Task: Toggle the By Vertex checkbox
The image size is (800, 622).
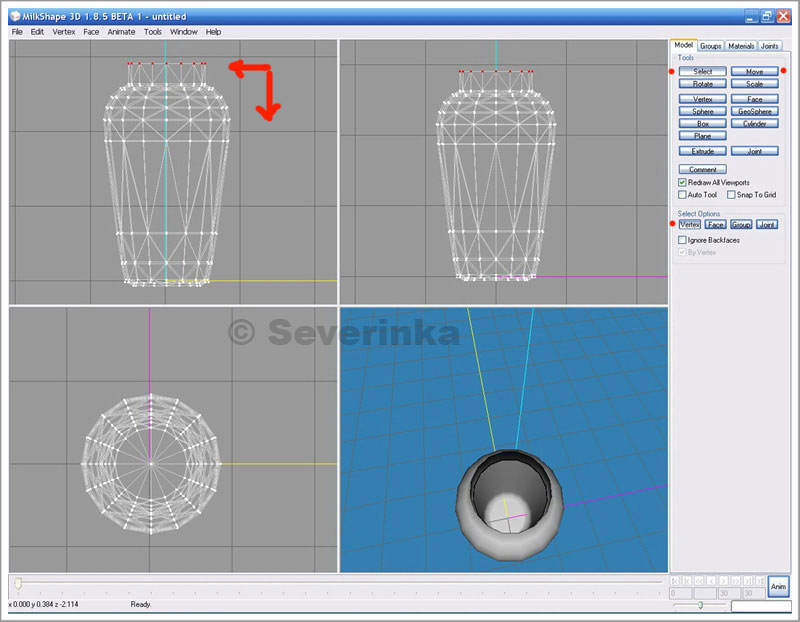Action: (x=682, y=252)
